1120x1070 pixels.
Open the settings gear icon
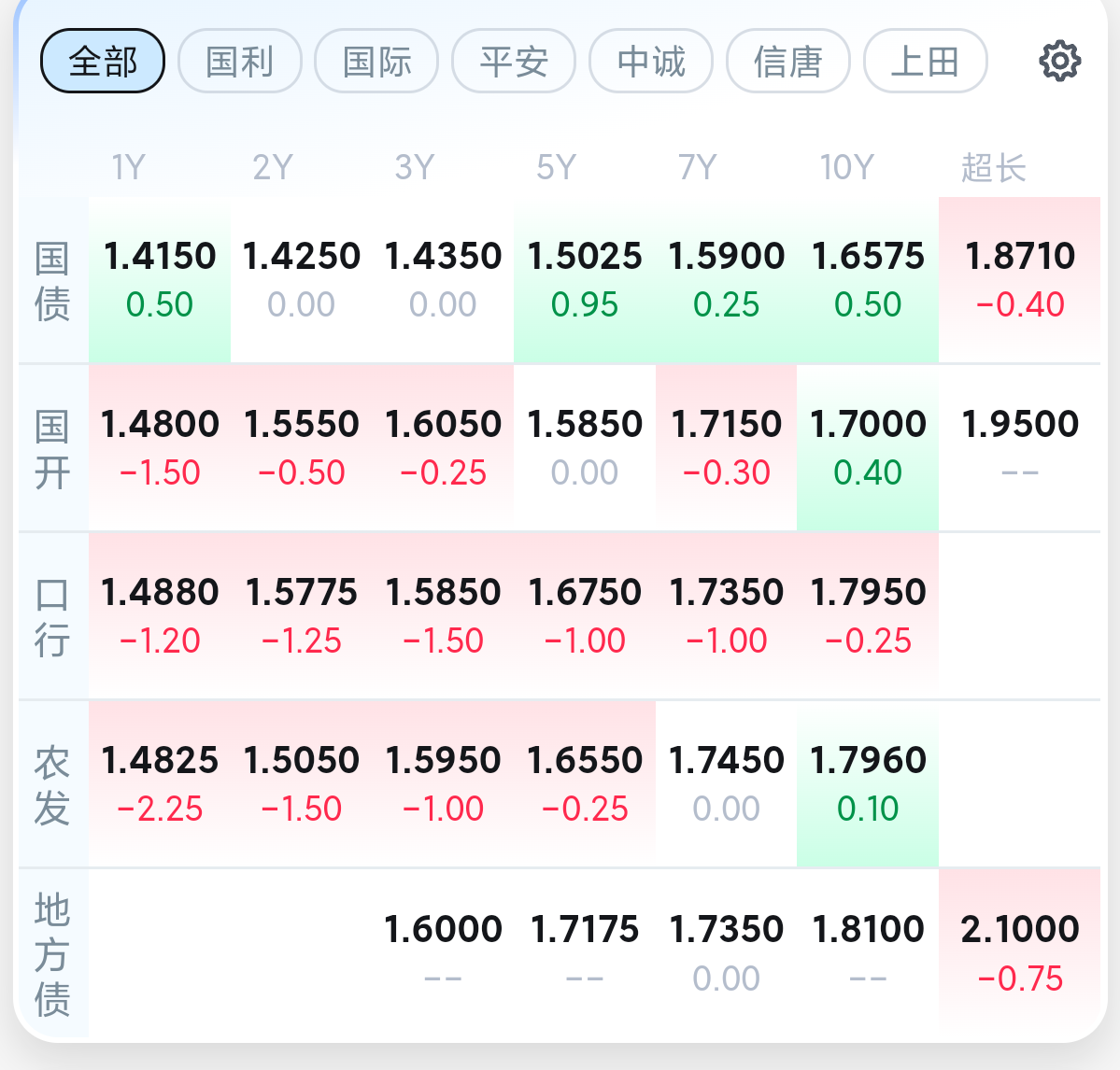[x=1059, y=61]
